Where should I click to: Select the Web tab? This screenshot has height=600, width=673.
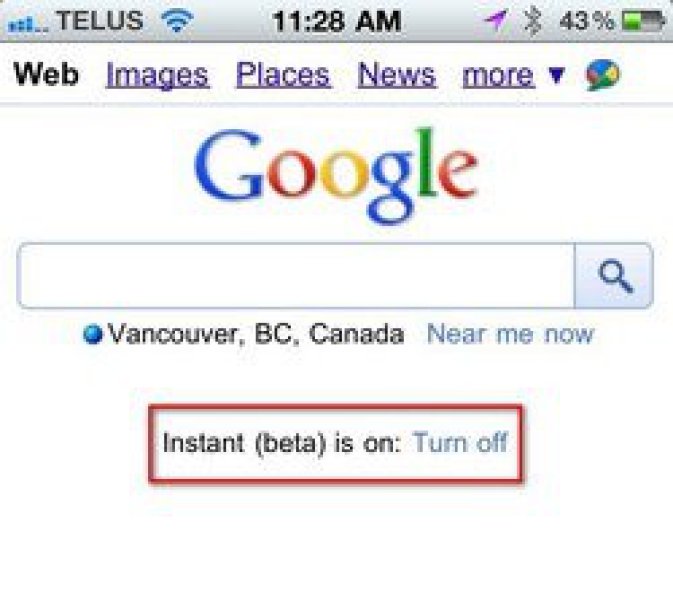[47, 75]
